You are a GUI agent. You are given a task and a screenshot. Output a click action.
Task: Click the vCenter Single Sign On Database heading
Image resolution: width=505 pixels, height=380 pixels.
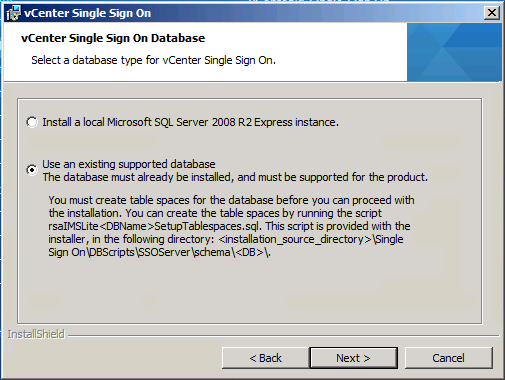pos(113,38)
